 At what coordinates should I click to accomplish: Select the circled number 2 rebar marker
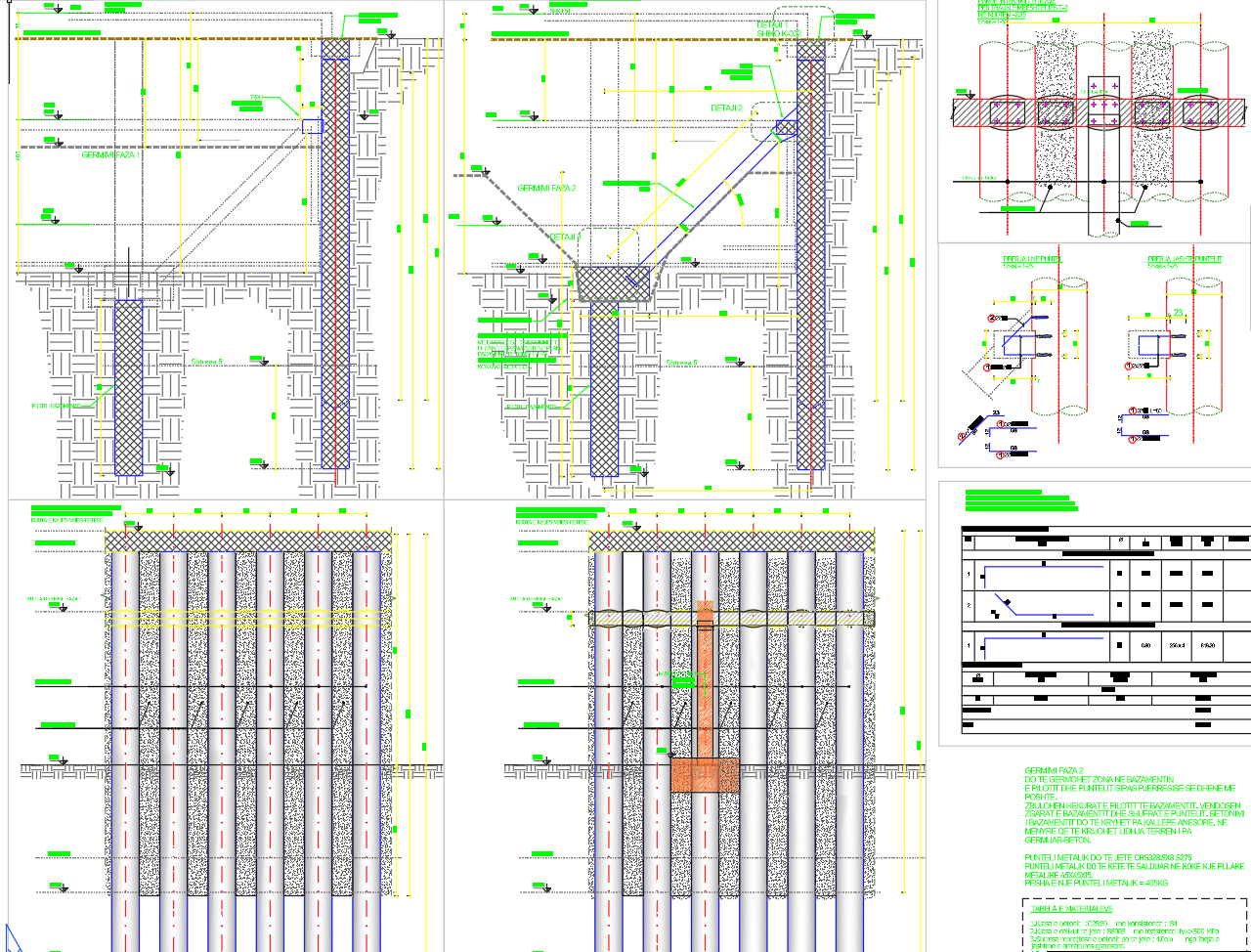tap(992, 319)
